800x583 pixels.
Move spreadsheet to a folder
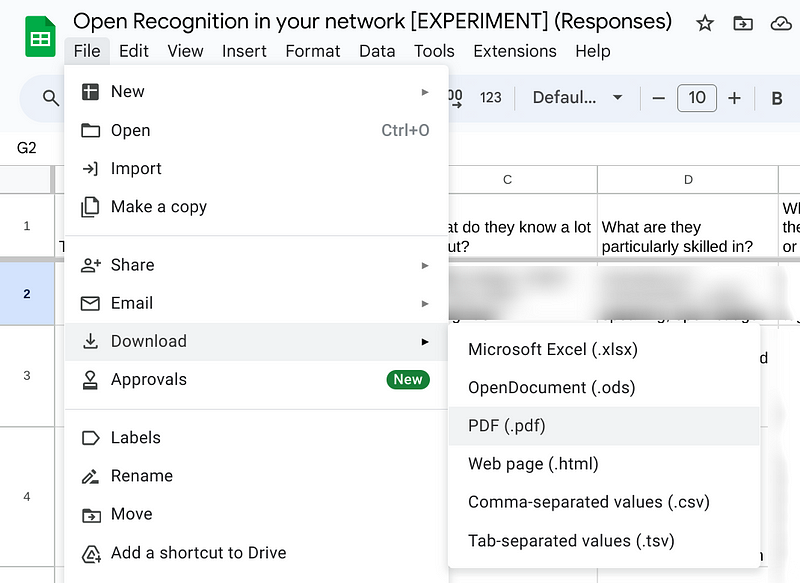(743, 22)
